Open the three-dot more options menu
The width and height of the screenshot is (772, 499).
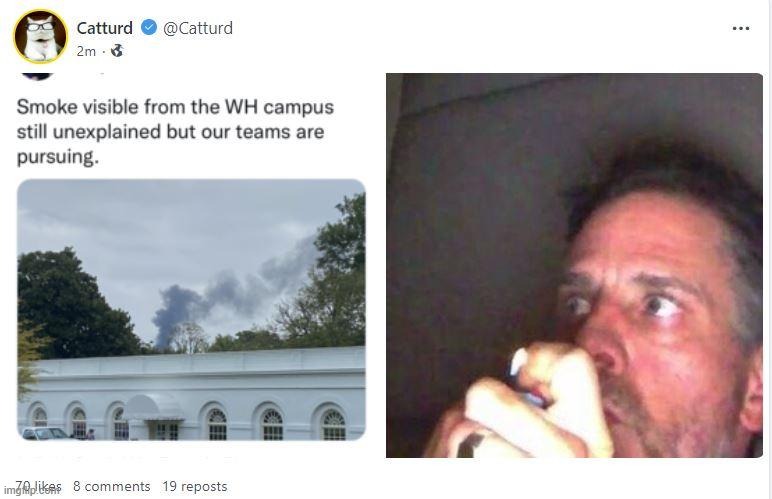[x=740, y=28]
